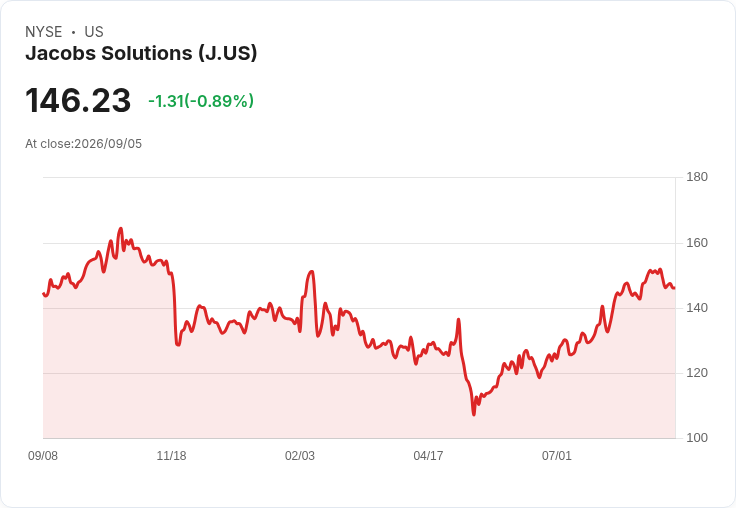This screenshot has width=736, height=508.
Task: Click the At close 2026/09/05 timestamp
Action: click(84, 144)
